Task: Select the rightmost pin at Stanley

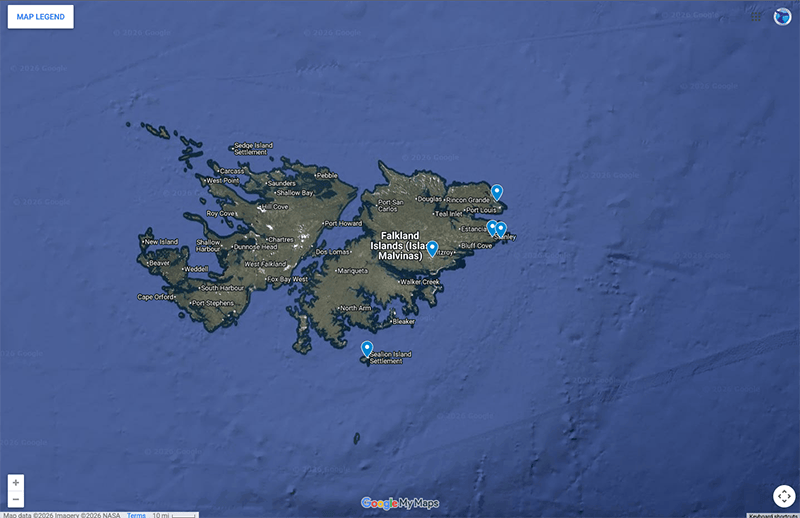Action: pyautogui.click(x=502, y=228)
